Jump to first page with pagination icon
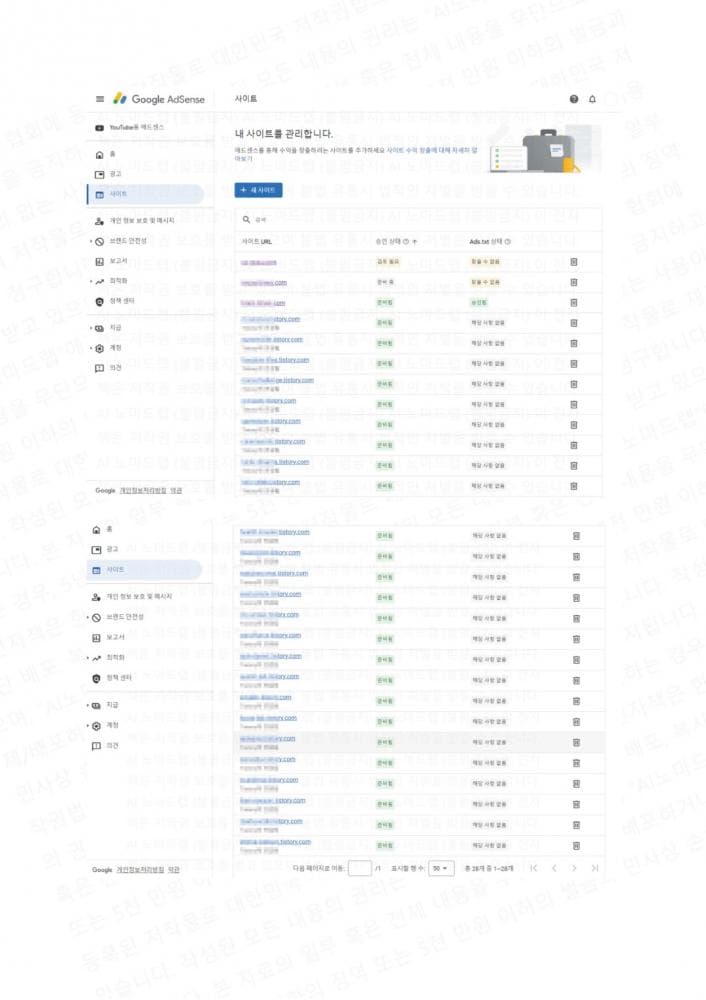 click(534, 868)
